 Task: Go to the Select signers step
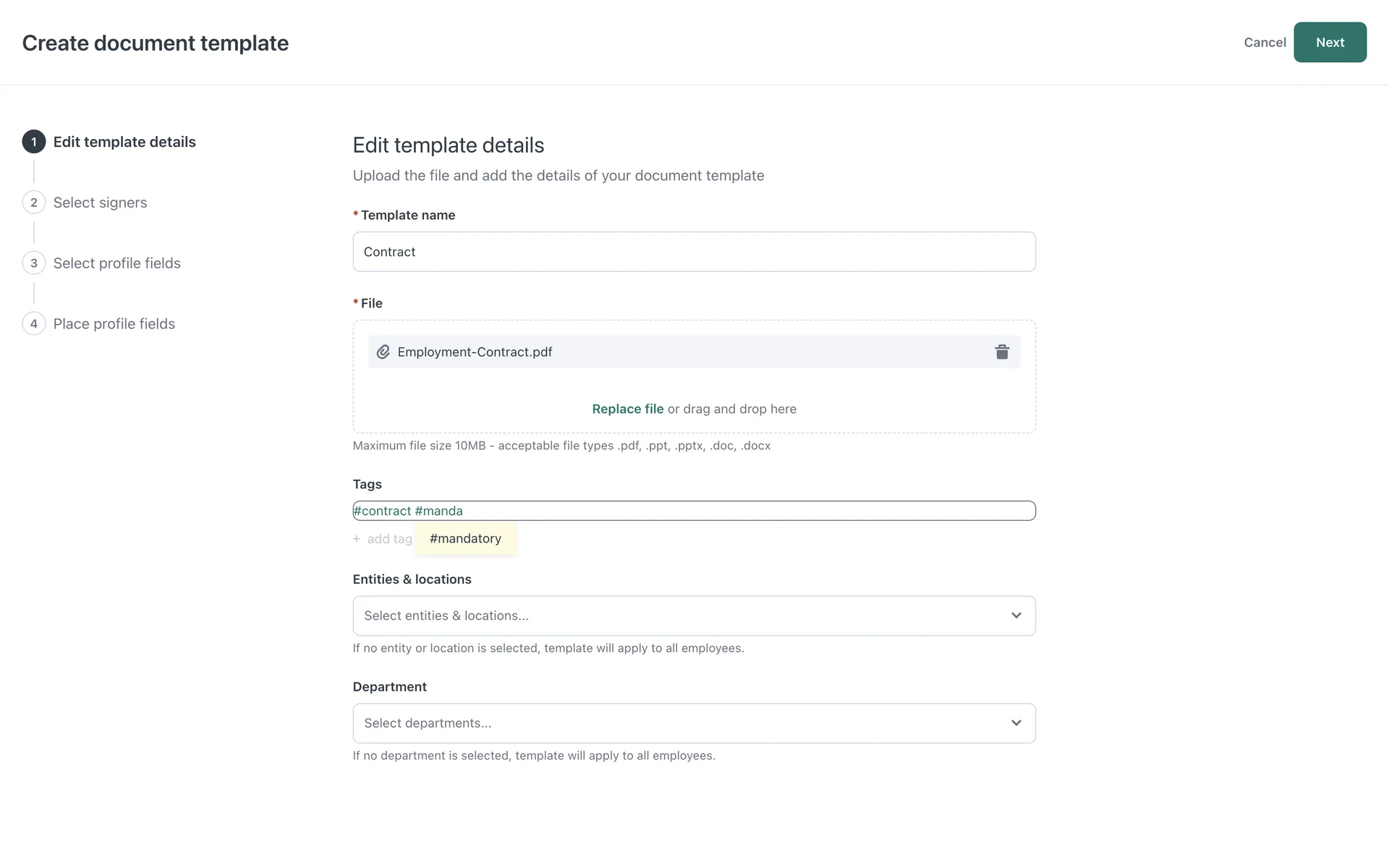pyautogui.click(x=100, y=203)
